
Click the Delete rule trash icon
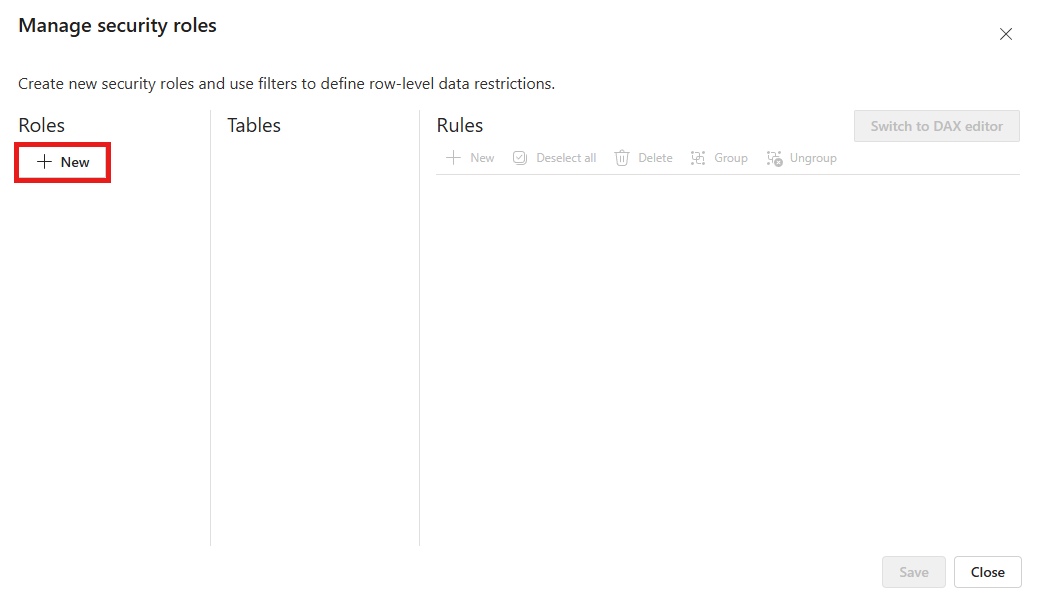pyautogui.click(x=622, y=158)
